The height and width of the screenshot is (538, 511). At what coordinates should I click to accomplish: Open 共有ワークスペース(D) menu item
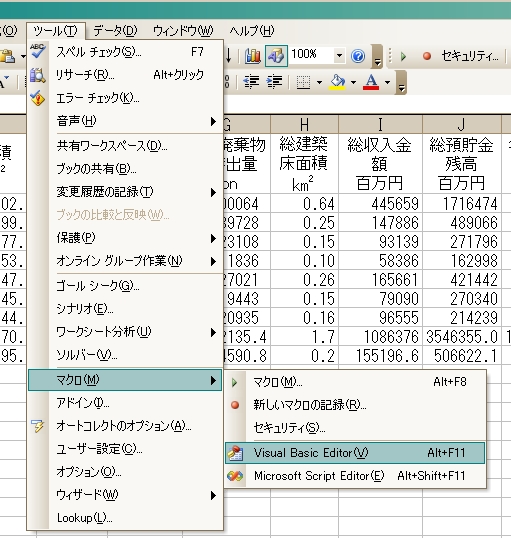pos(125,146)
